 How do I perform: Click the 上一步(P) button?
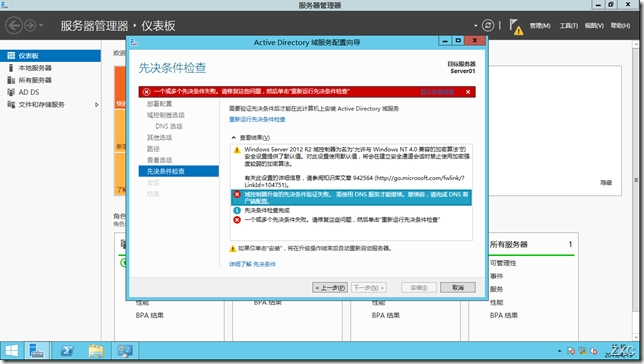330,288
